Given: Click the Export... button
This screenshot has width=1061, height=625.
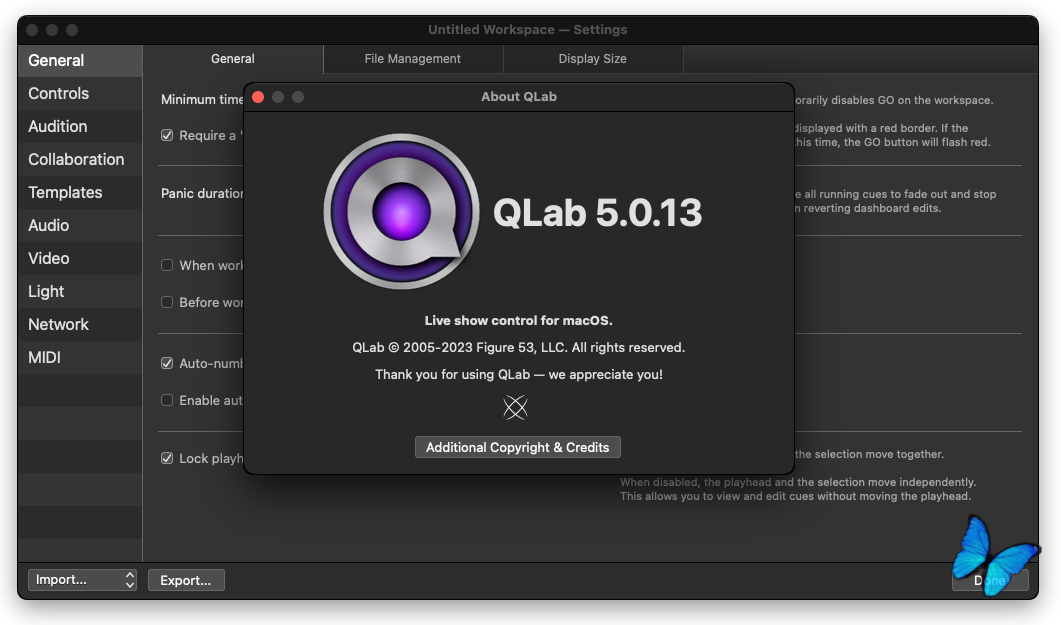Looking at the screenshot, I should point(186,580).
